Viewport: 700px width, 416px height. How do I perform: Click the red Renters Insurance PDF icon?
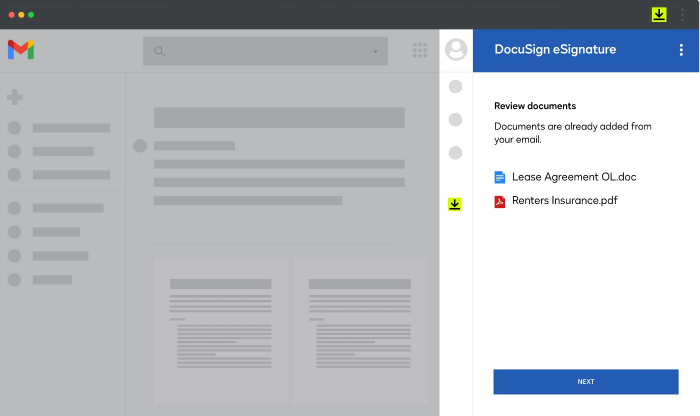tap(500, 201)
